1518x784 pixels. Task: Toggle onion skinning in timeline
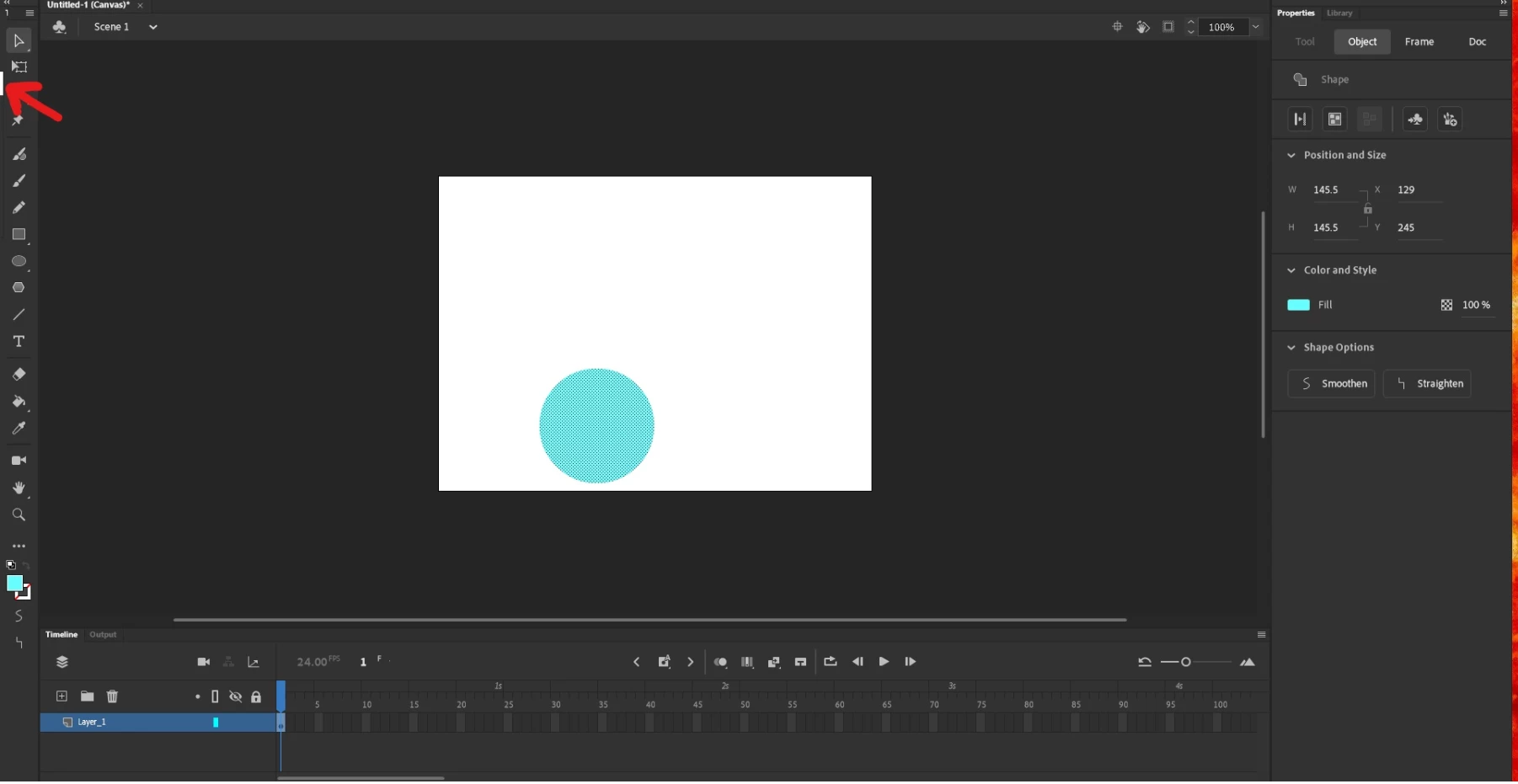point(720,663)
